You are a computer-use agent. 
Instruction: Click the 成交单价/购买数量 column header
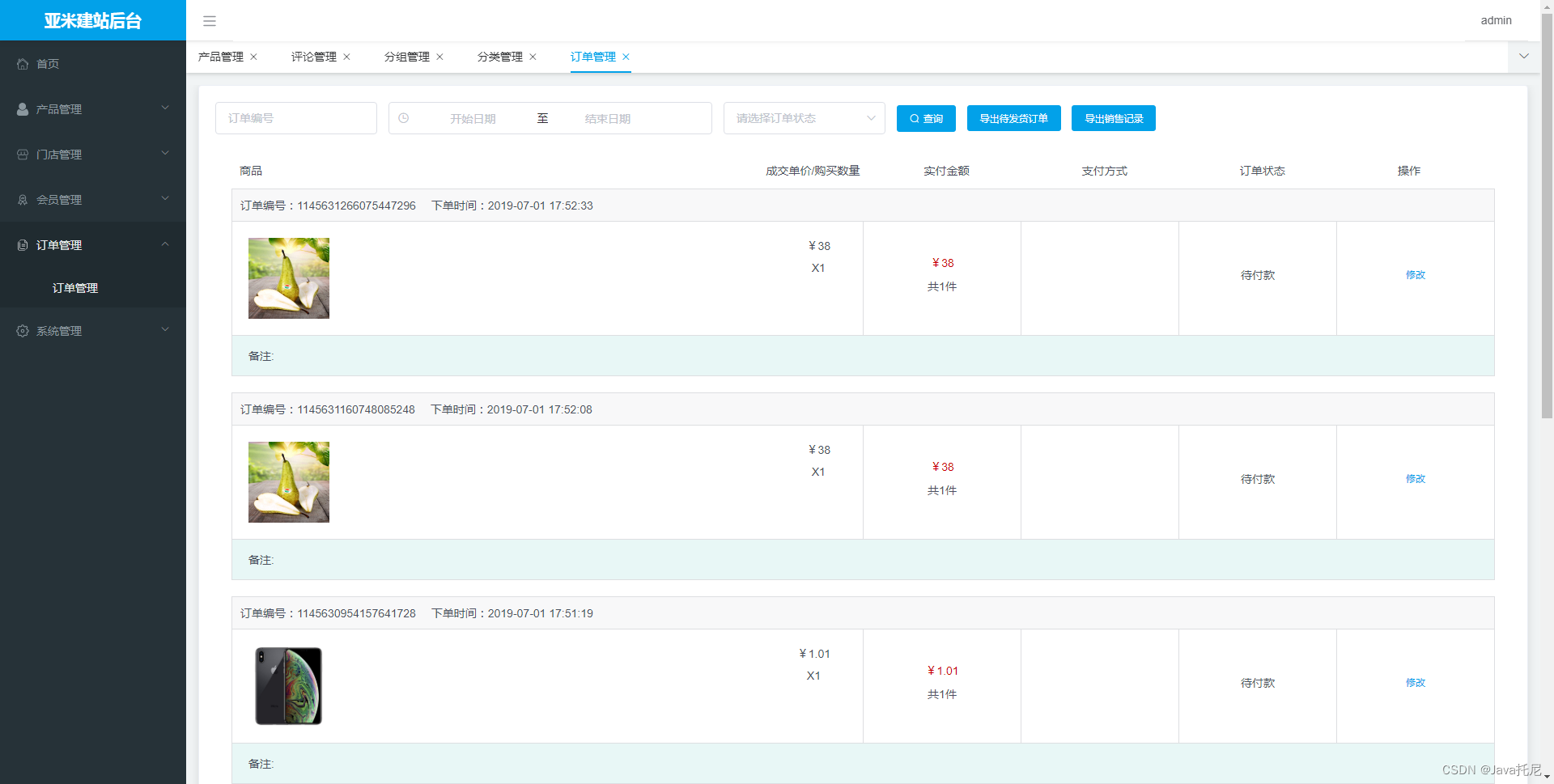[813, 171]
